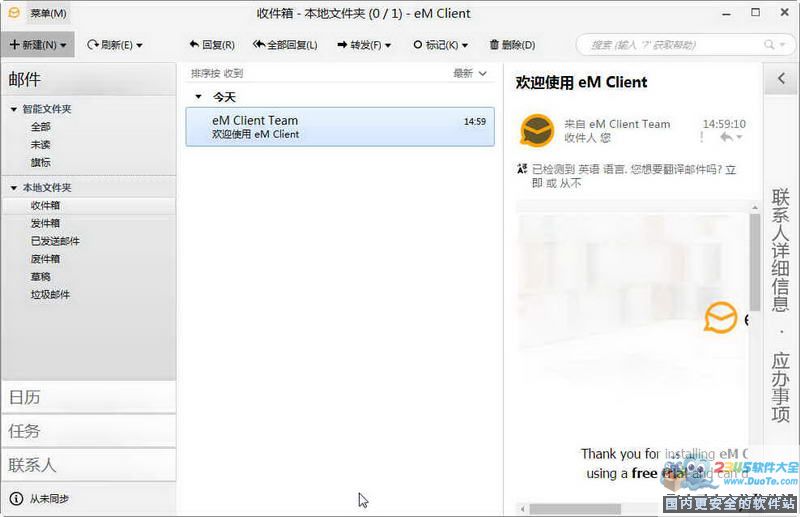Open the 新建(N) dropdown arrow

click(x=63, y=45)
